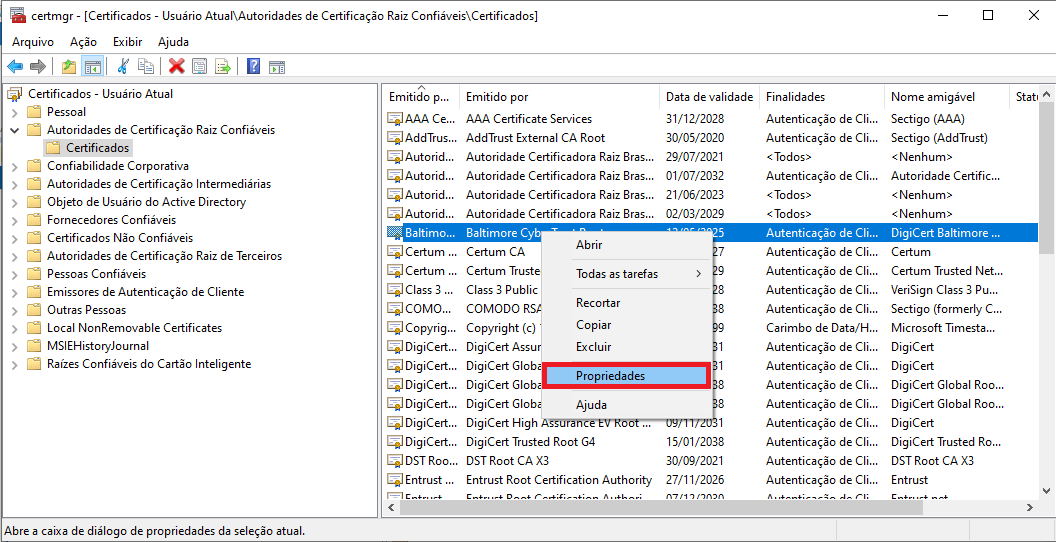Screen dimensions: 1056x542
Task: Click the red X Delete icon
Action: 176,67
